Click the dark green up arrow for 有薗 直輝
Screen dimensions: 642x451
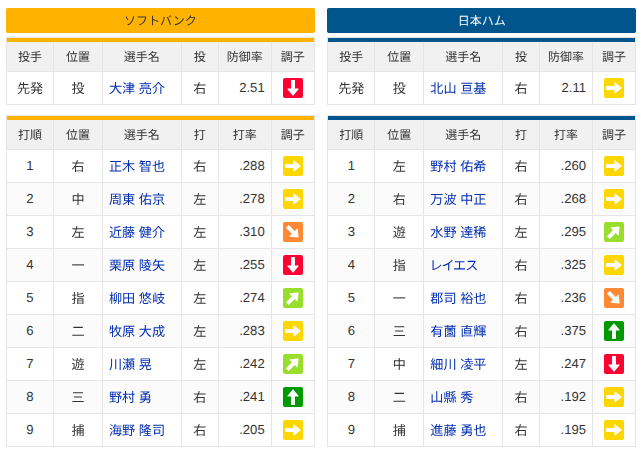tap(614, 331)
